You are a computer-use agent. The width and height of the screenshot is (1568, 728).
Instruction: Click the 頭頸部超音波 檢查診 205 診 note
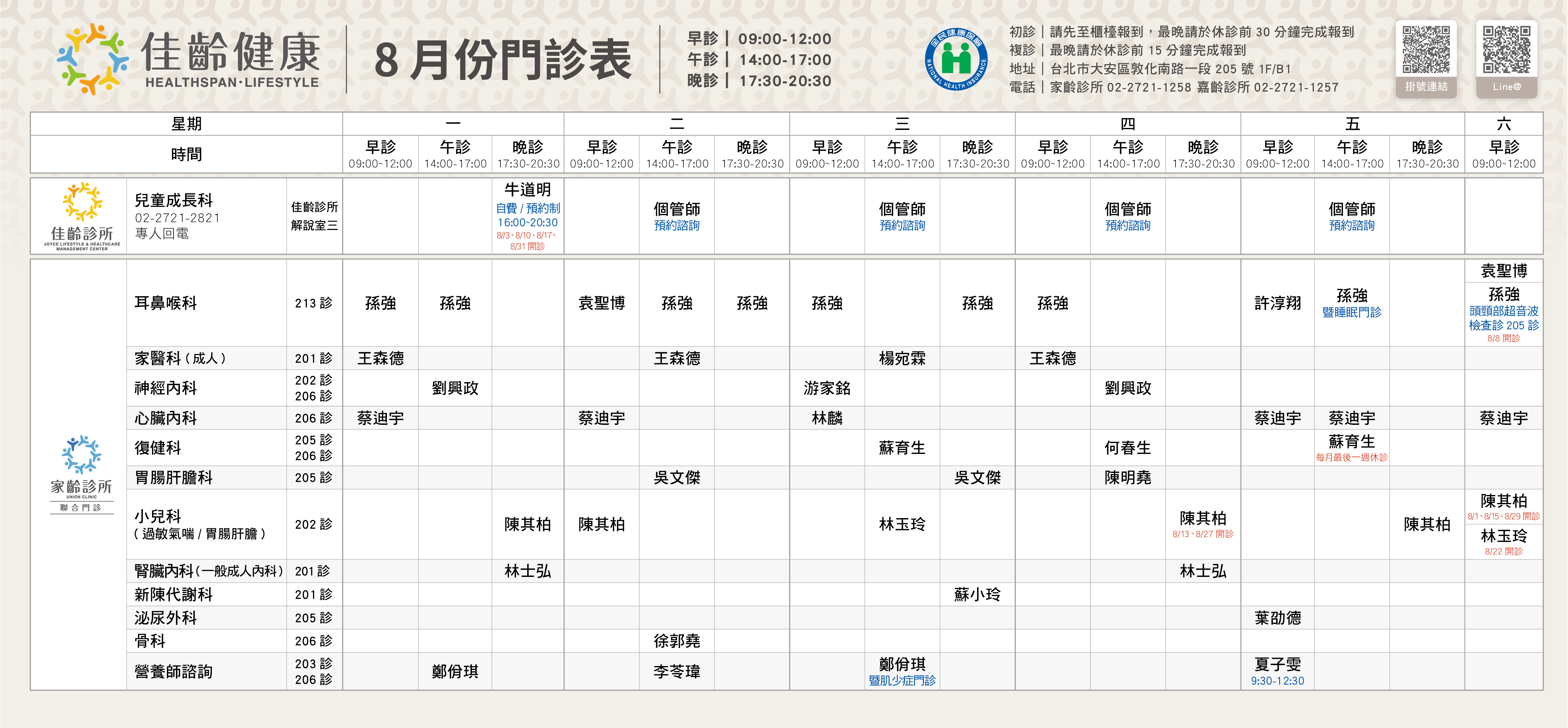1504,318
